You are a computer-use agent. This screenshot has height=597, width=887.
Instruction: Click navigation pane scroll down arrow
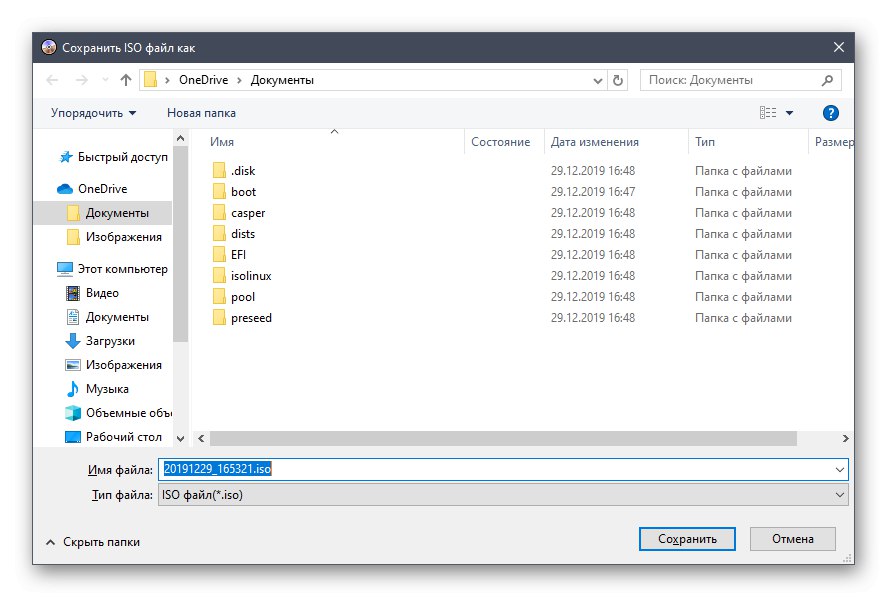click(180, 439)
